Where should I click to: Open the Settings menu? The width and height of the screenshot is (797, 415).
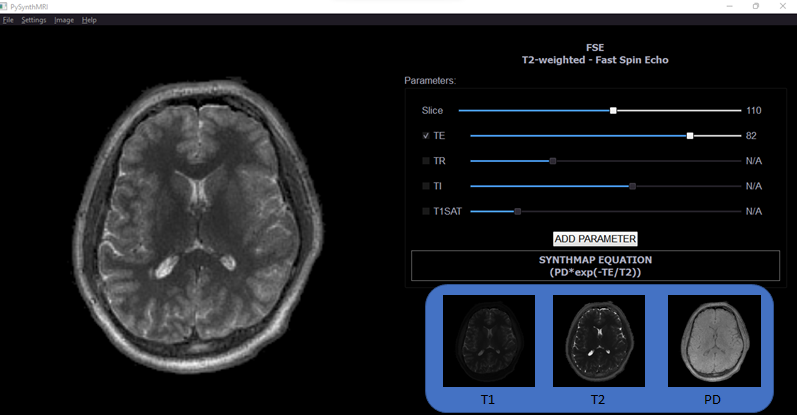coord(34,20)
